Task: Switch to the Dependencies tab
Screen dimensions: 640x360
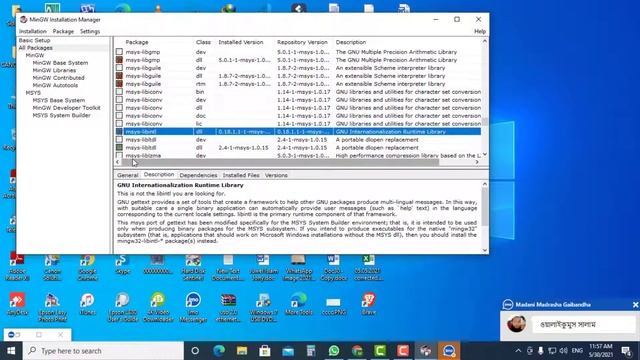Action: pos(198,175)
